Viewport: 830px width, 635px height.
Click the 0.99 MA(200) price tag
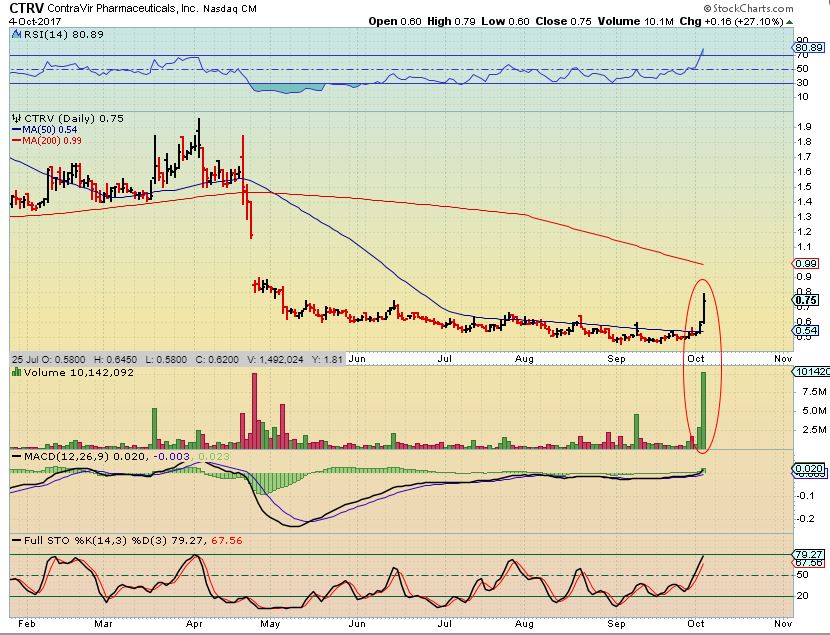806,264
